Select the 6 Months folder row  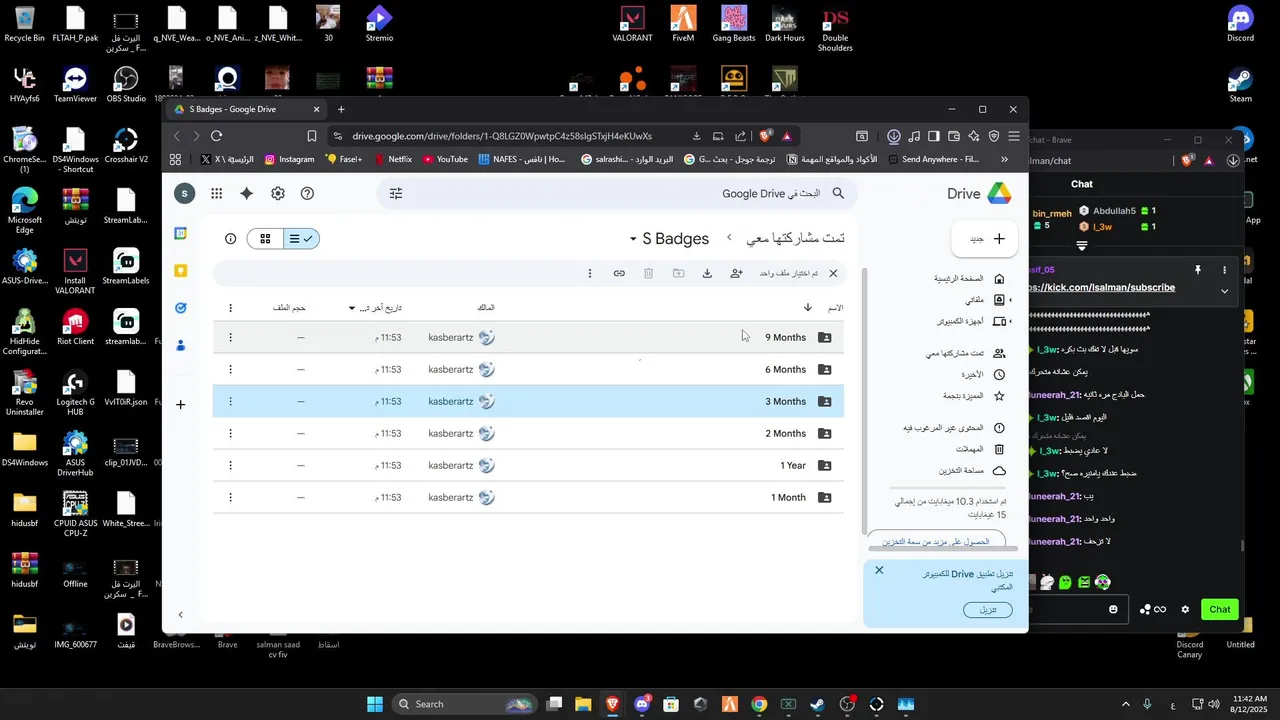(528, 369)
